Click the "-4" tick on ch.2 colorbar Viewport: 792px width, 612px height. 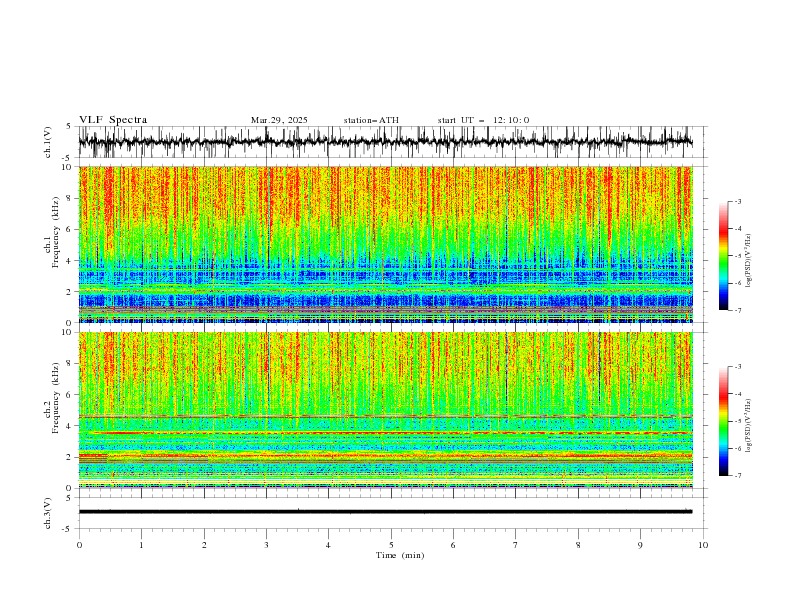[x=738, y=394]
